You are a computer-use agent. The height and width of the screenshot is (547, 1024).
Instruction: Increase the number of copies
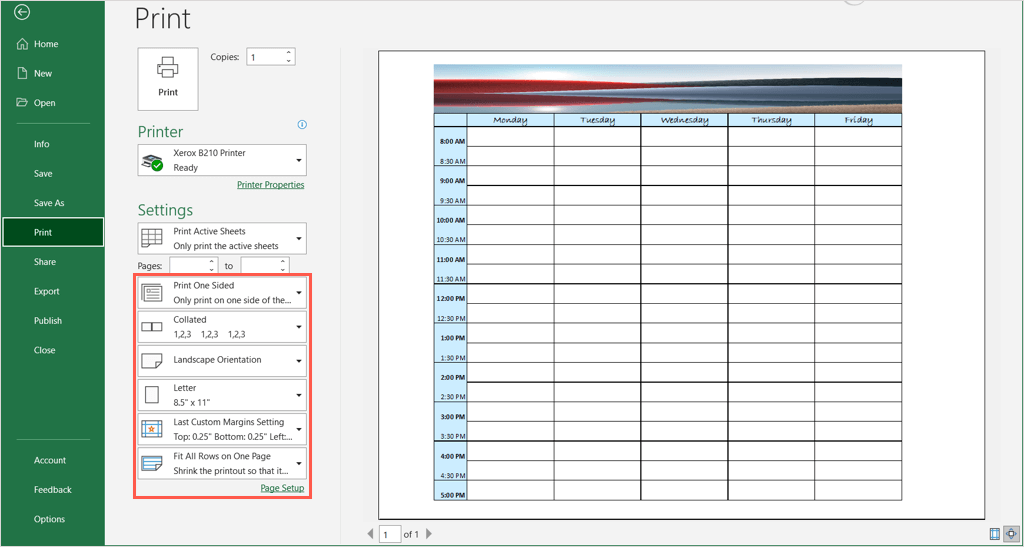pos(289,53)
